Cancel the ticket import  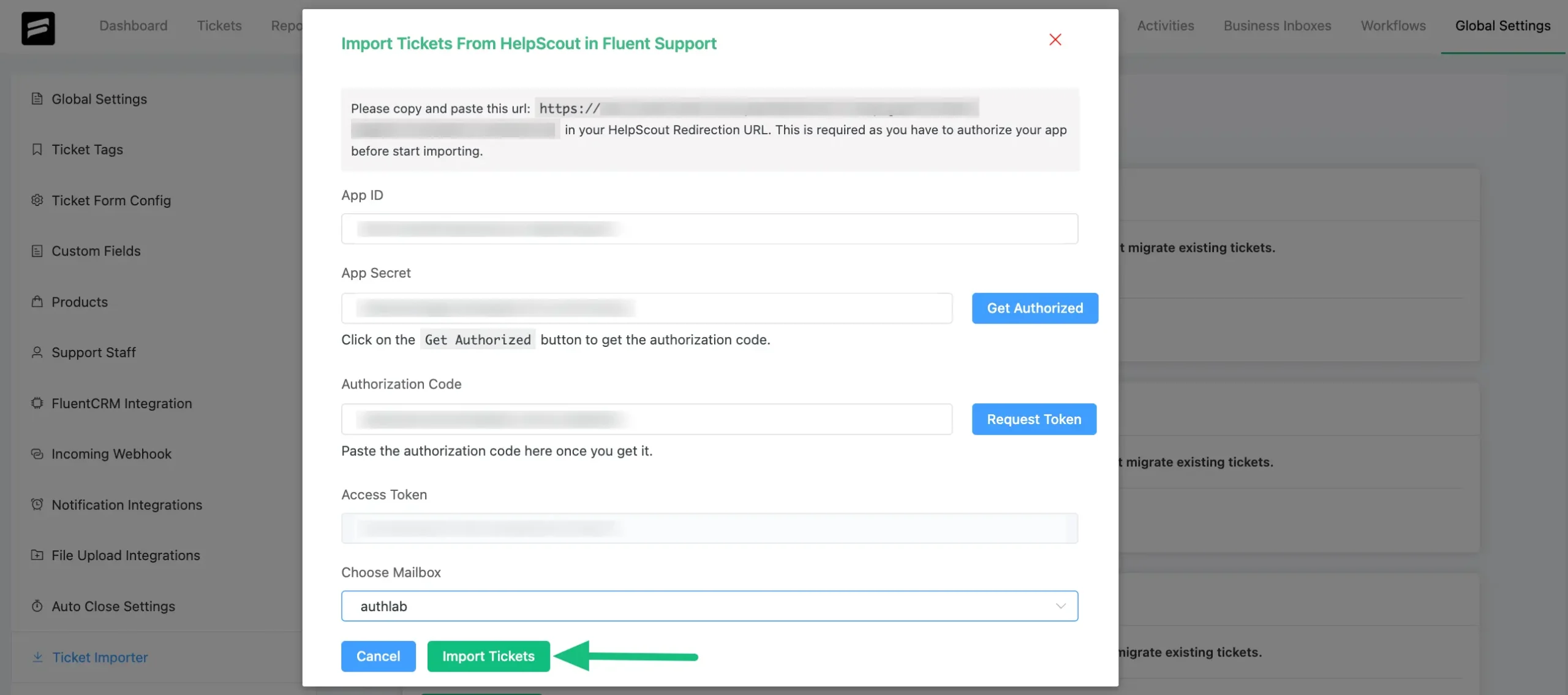point(378,656)
